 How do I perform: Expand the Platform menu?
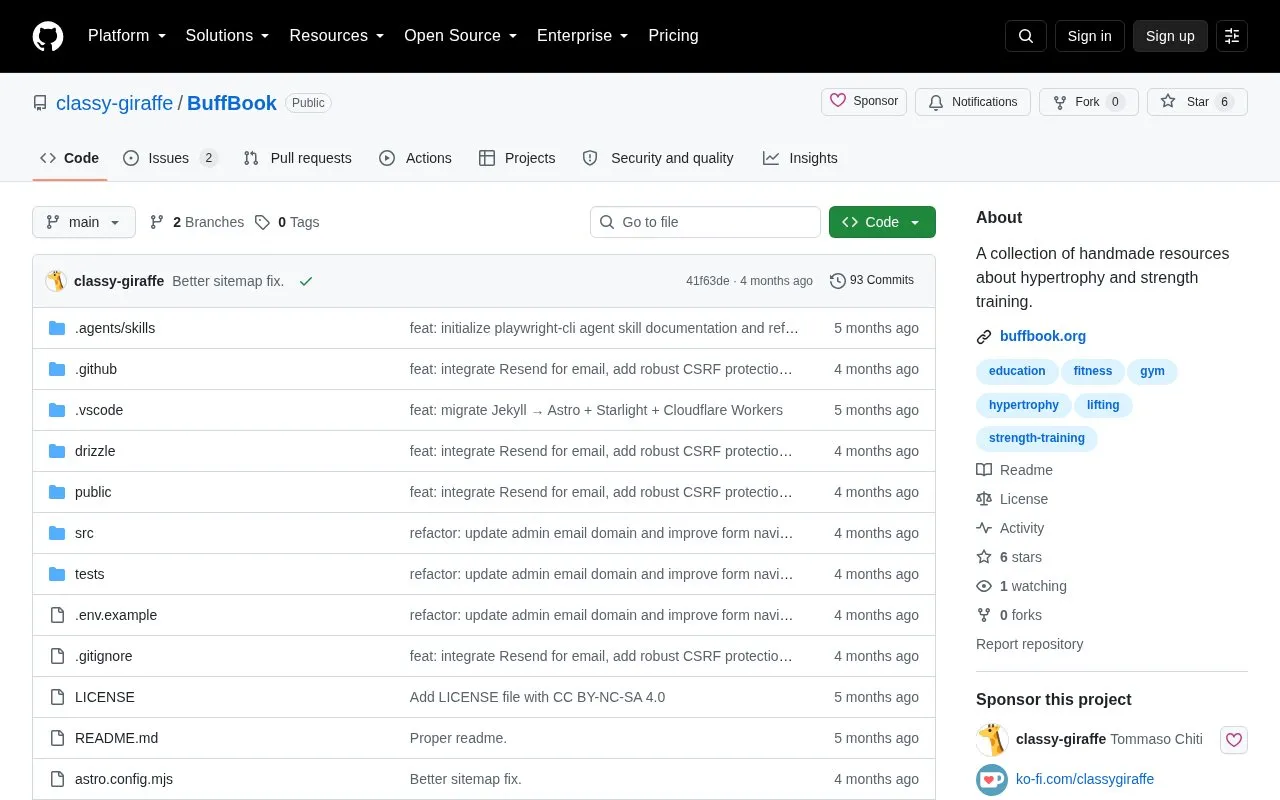(127, 36)
